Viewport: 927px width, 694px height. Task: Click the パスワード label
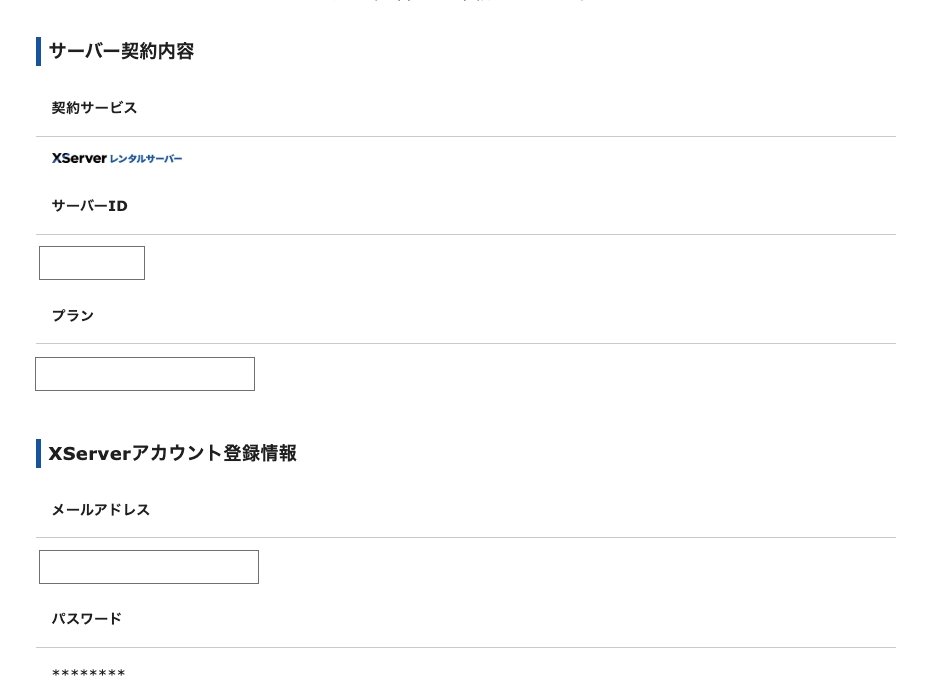pyautogui.click(x=86, y=619)
